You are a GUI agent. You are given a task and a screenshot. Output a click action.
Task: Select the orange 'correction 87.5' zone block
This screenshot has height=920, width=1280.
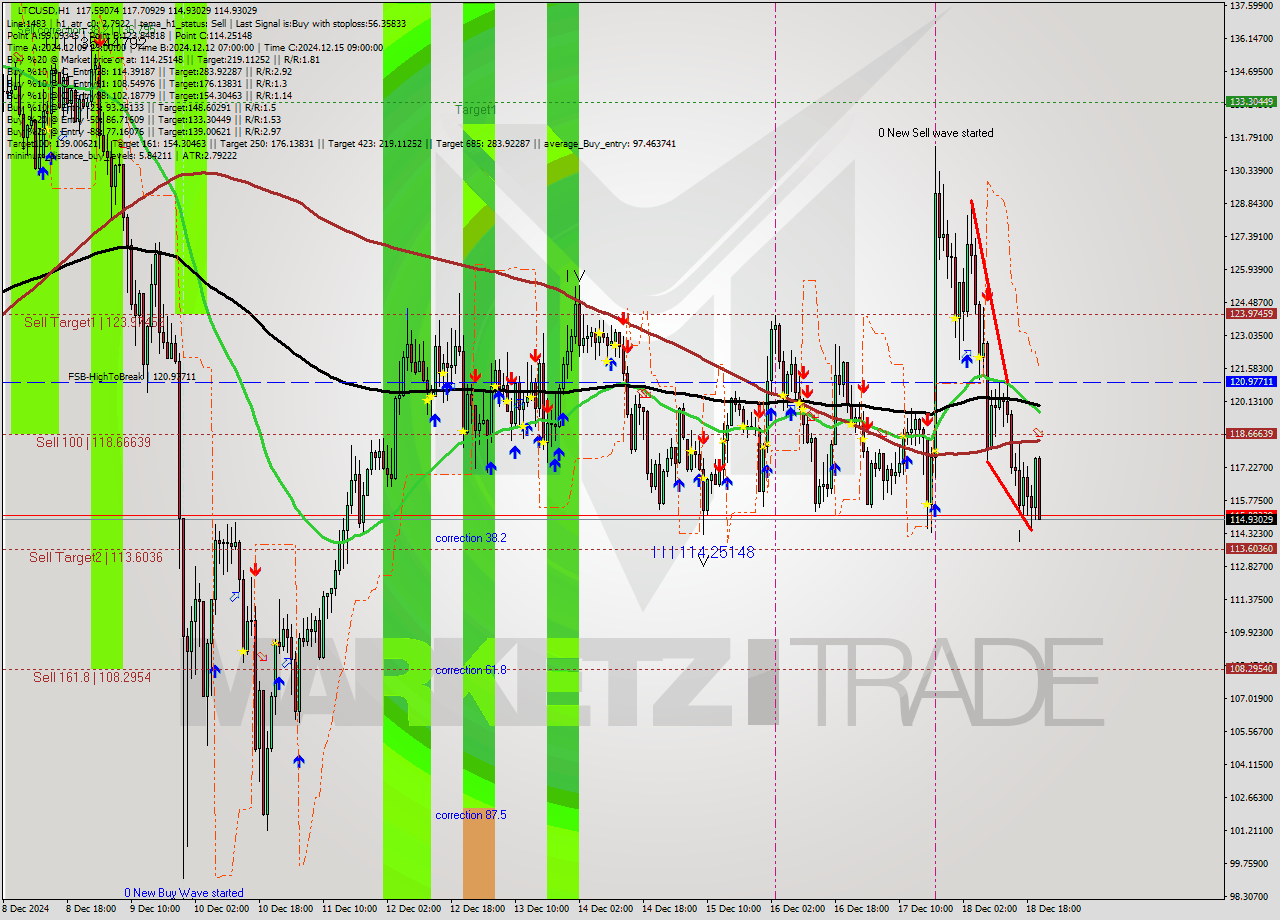[x=478, y=853]
